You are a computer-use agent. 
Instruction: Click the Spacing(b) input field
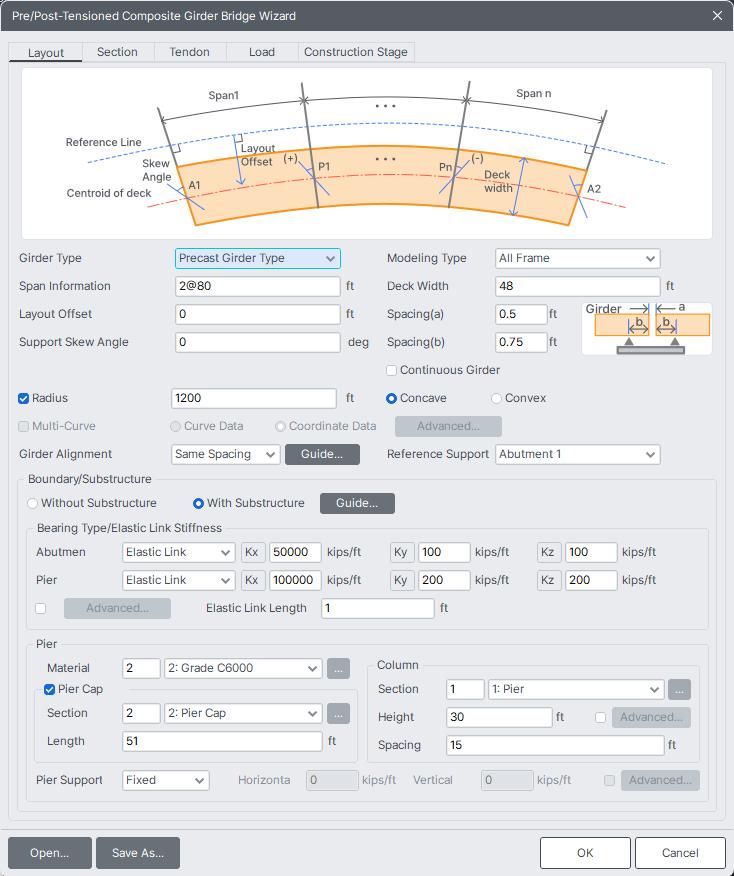click(x=521, y=342)
